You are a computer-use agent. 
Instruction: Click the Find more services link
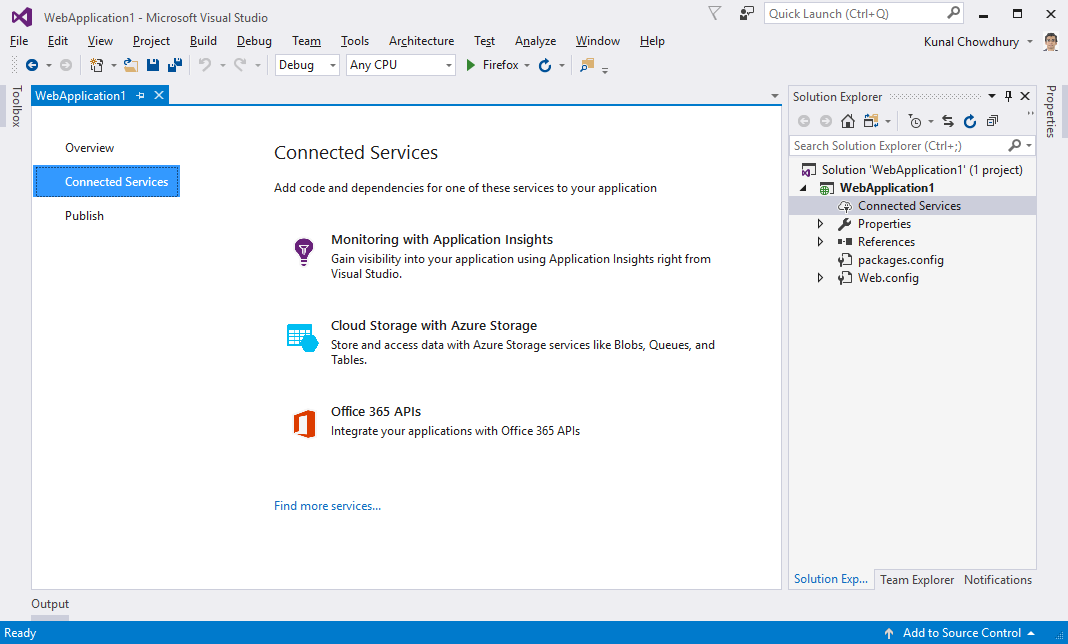pyautogui.click(x=328, y=506)
